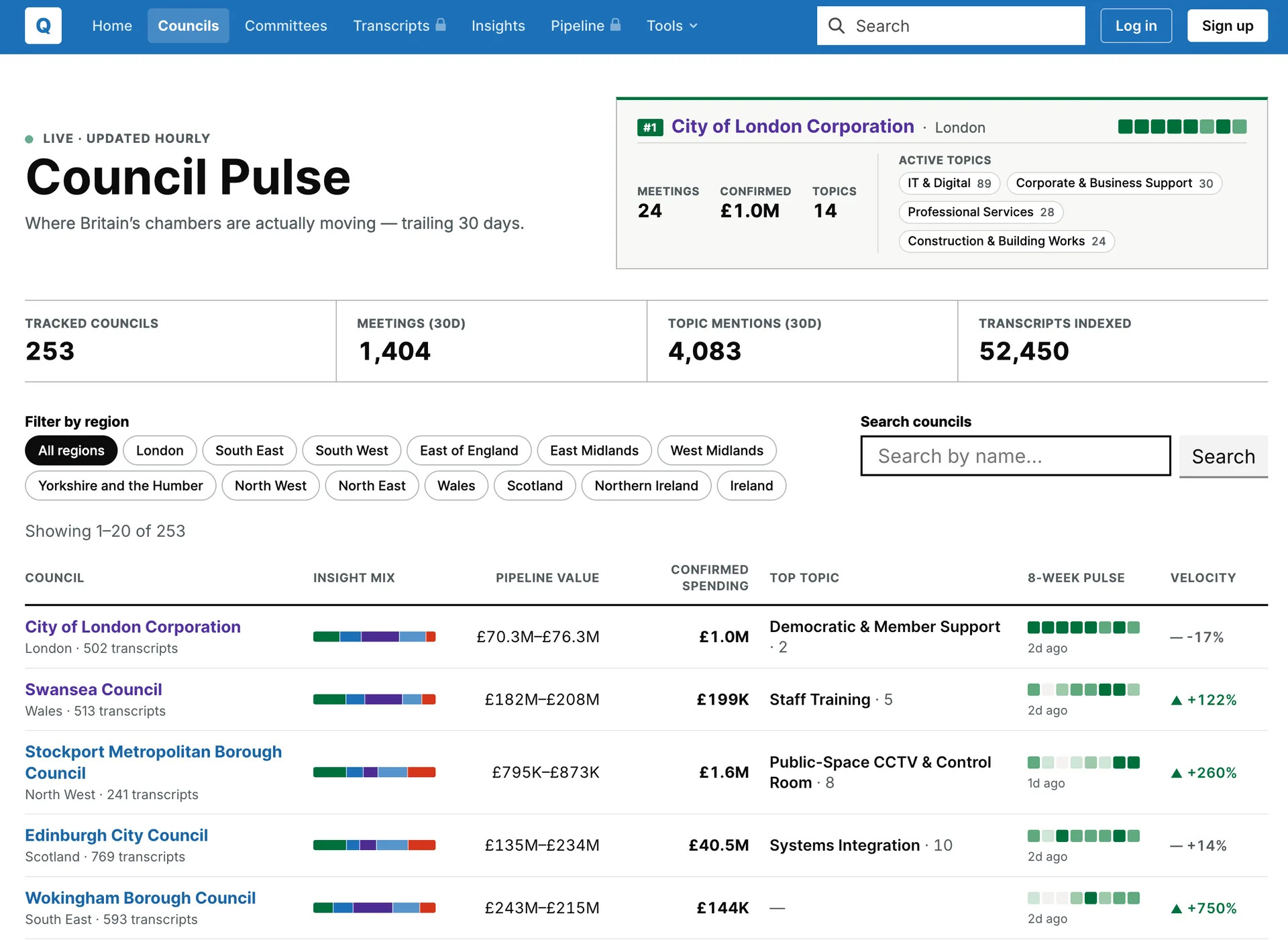Click City of London insight mix bar
1288x940 pixels.
pyautogui.click(x=374, y=637)
